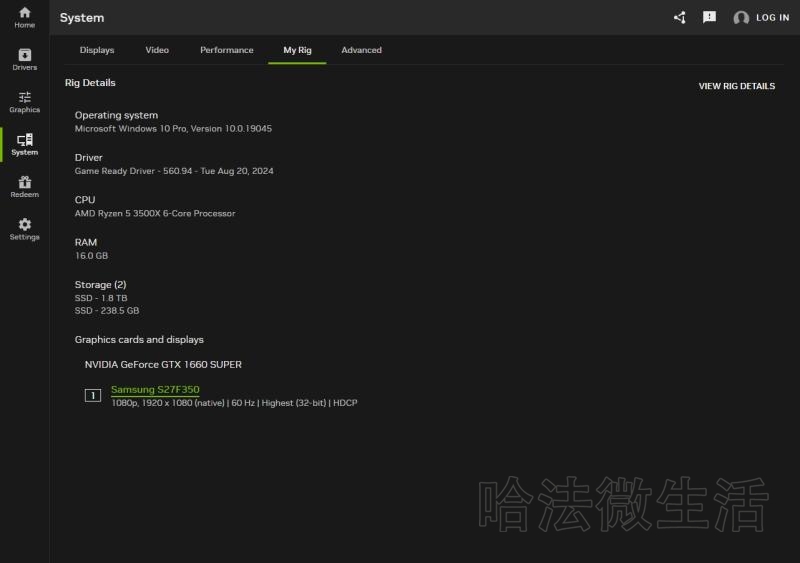This screenshot has width=800, height=563.
Task: Click the Storage (2) label
Action: click(101, 285)
